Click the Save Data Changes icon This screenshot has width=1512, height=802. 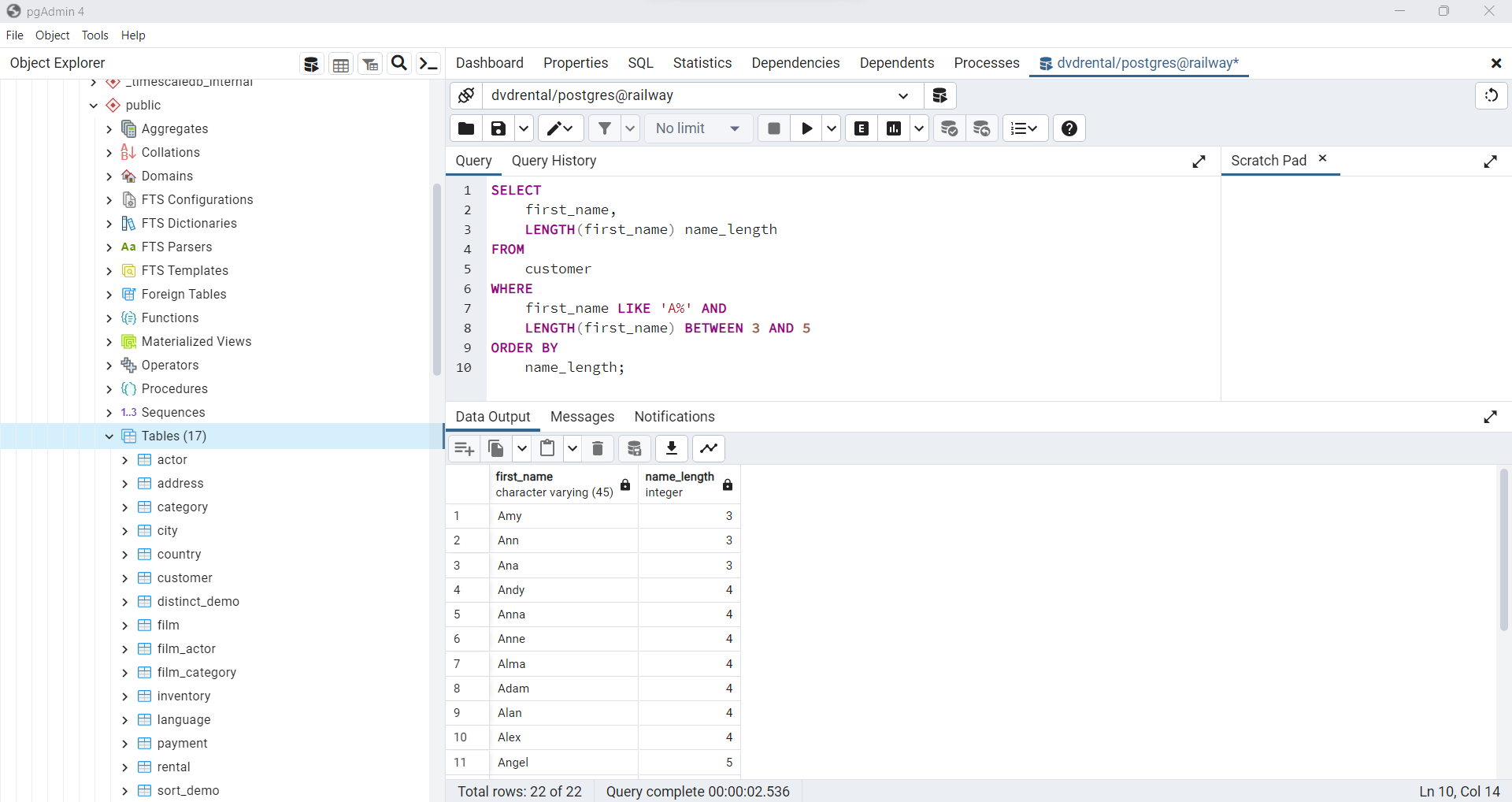tap(635, 448)
